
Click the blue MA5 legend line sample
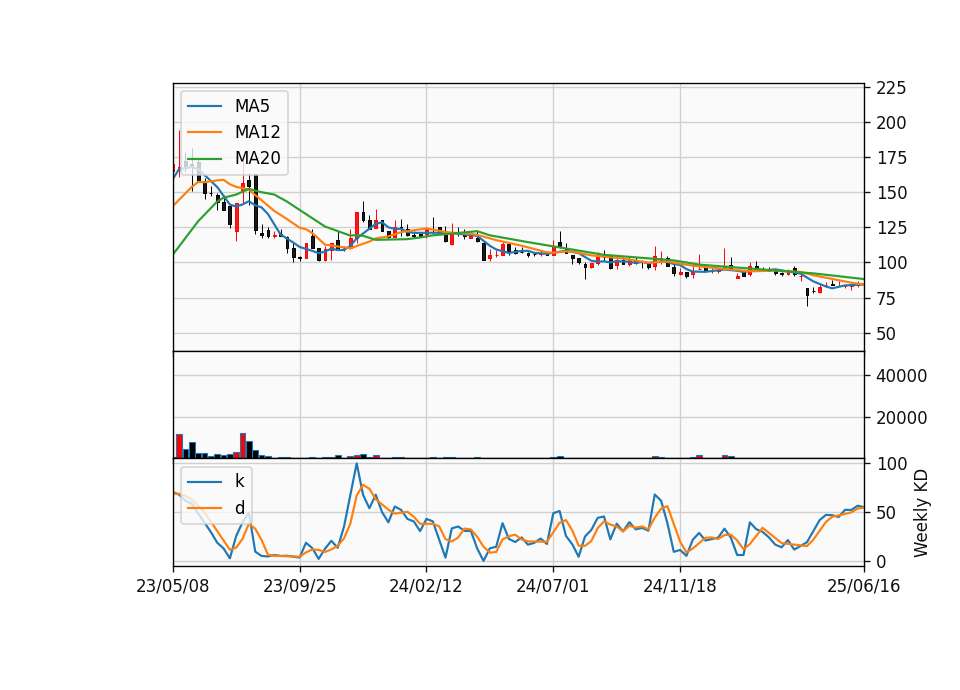pos(204,106)
